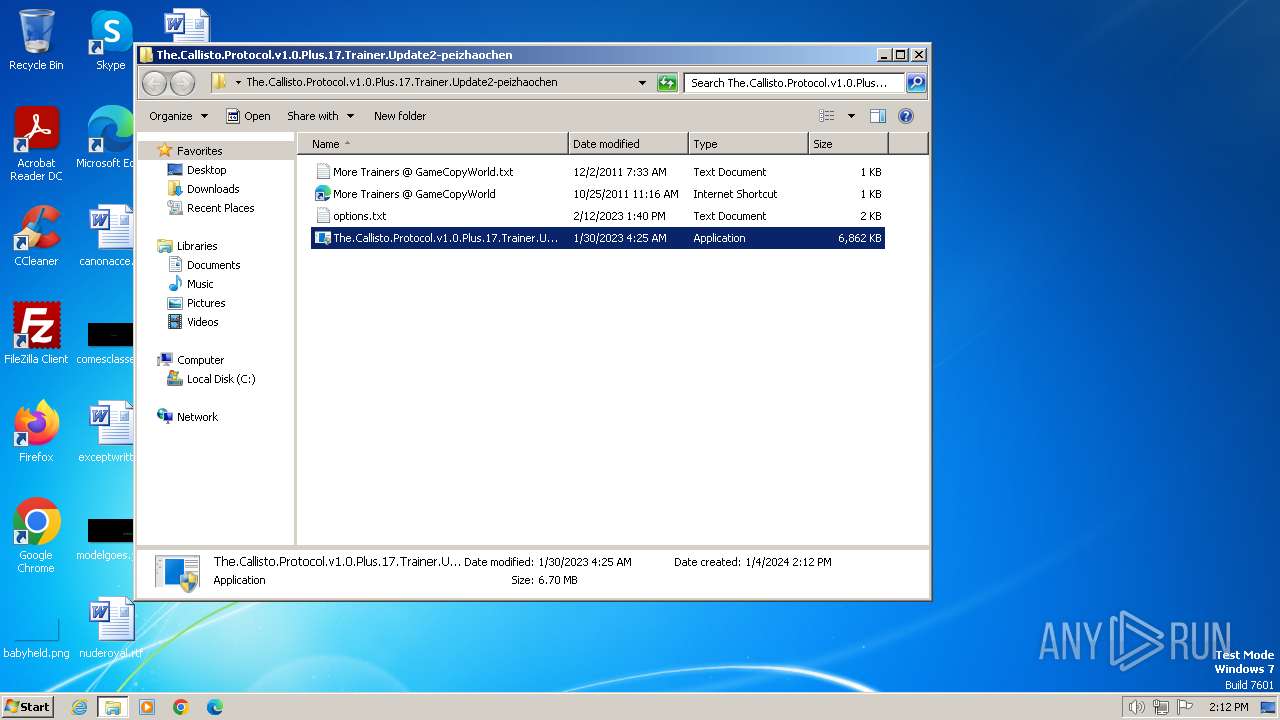This screenshot has width=1280, height=720.
Task: Click the Change your view icon
Action: [826, 116]
